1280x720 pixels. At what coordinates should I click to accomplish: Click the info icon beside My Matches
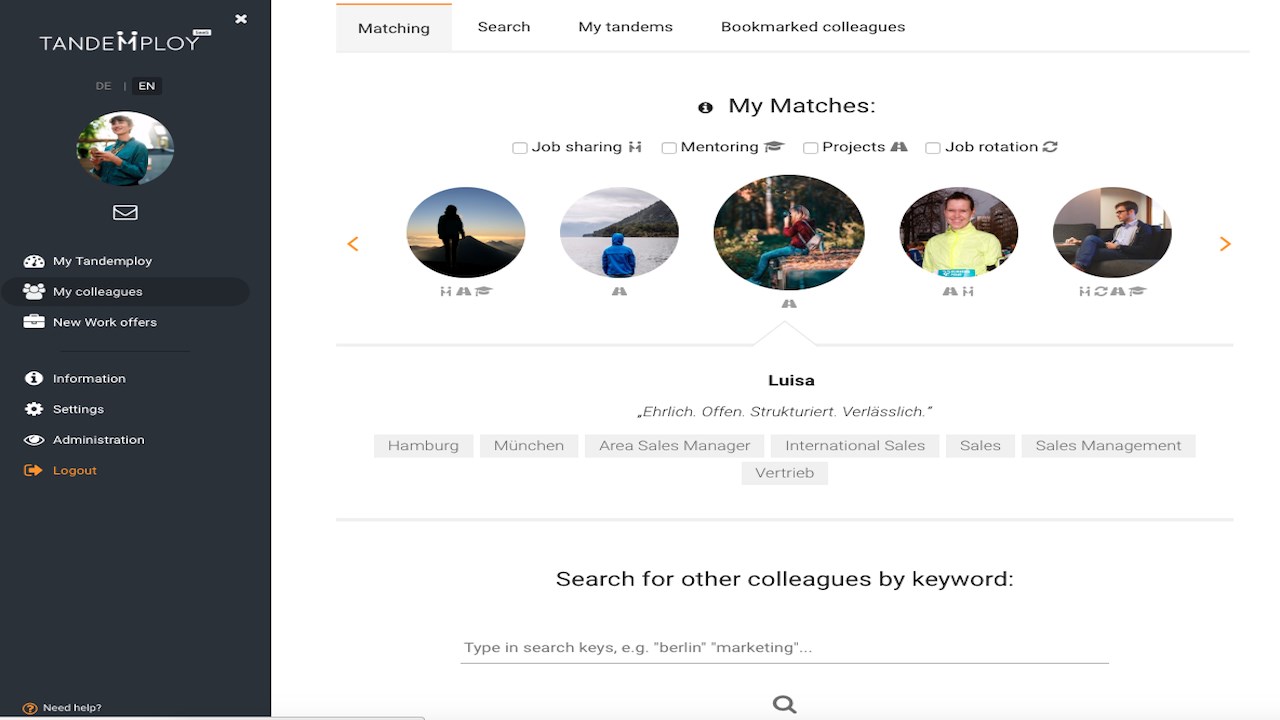(705, 107)
